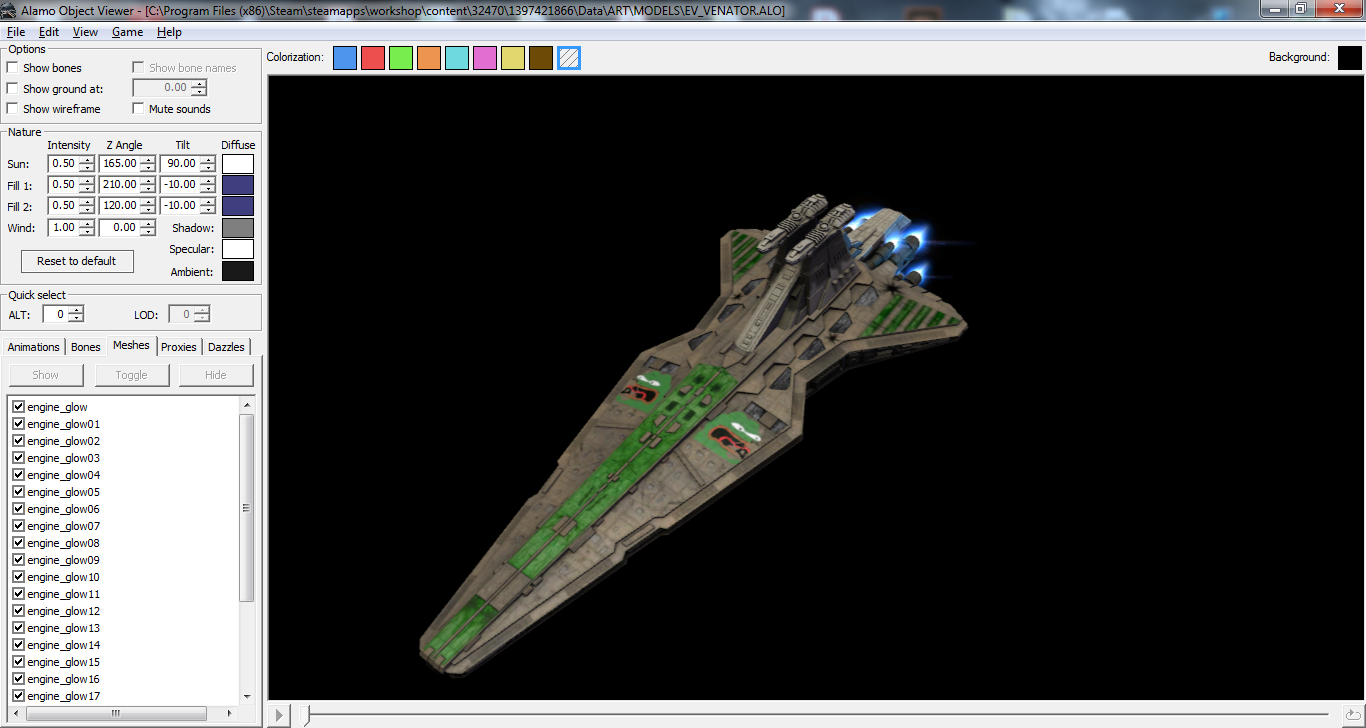Uncheck the engine_glow09 mesh
Viewport: 1366px width, 728px height.
tap(18, 560)
